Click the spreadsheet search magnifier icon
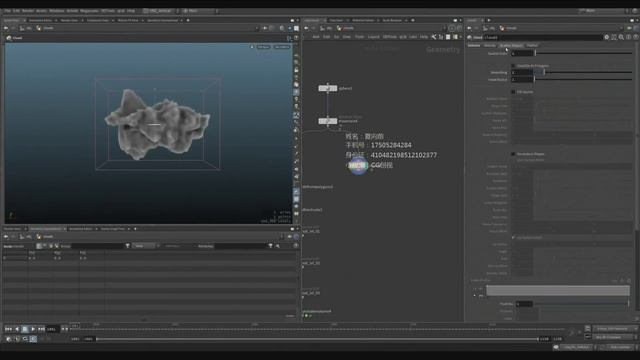This screenshot has height=360, width=640. click(x=278, y=246)
